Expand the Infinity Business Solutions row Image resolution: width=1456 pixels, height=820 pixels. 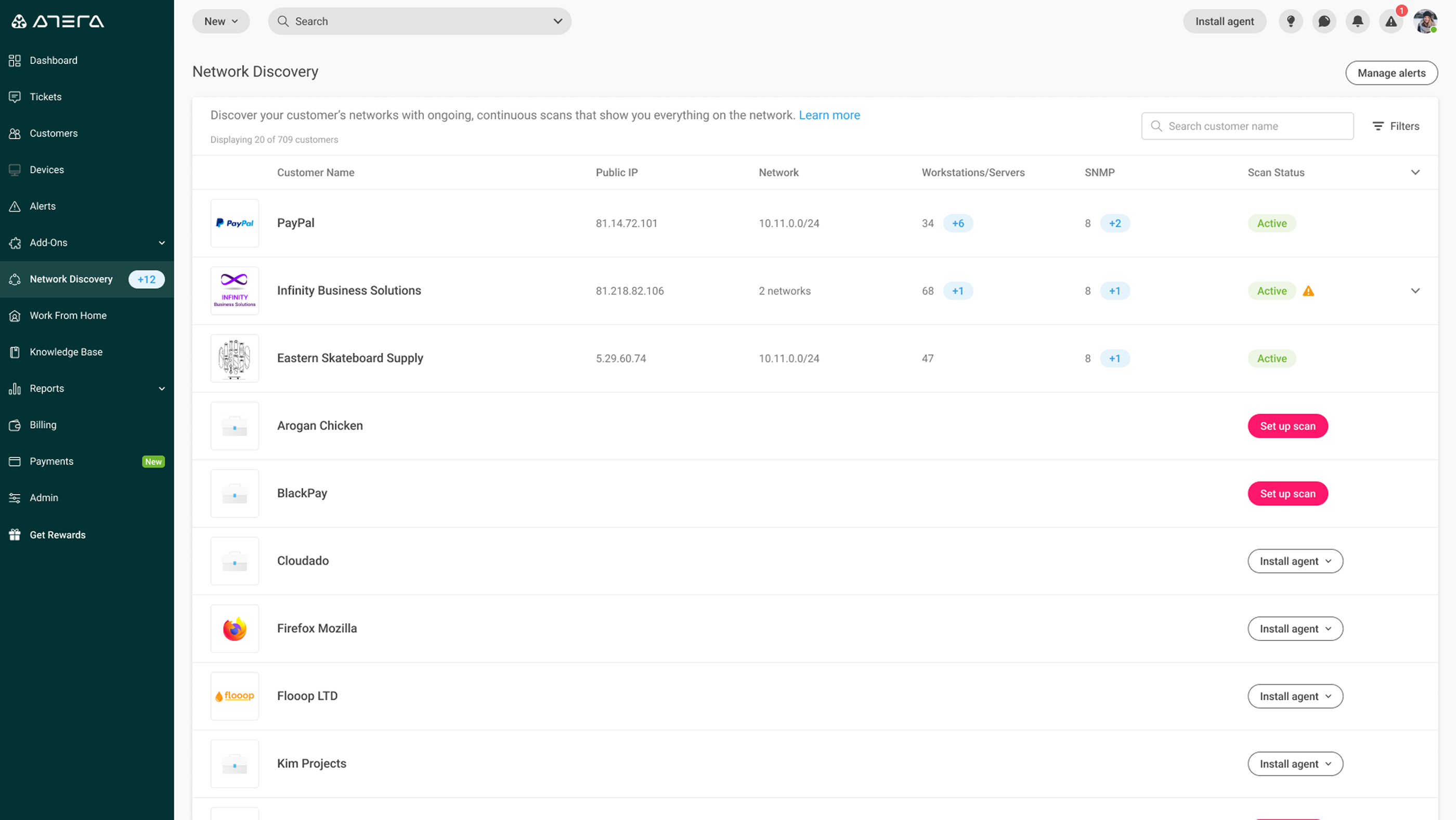1415,291
